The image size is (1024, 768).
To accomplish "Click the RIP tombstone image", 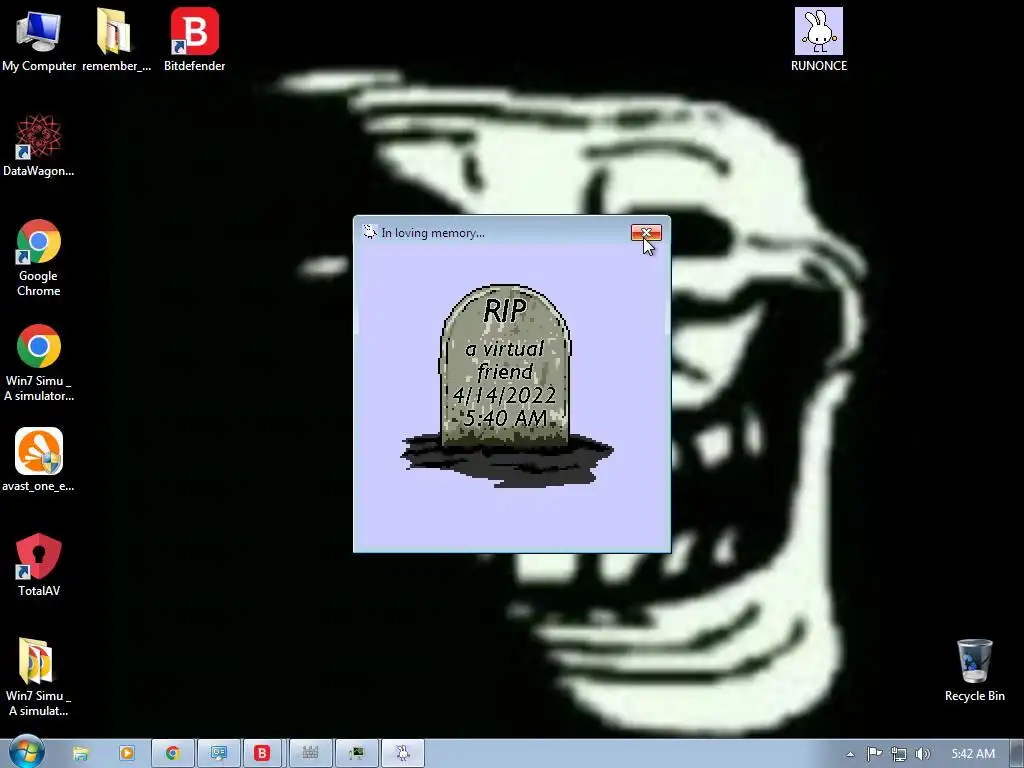I will [x=507, y=385].
